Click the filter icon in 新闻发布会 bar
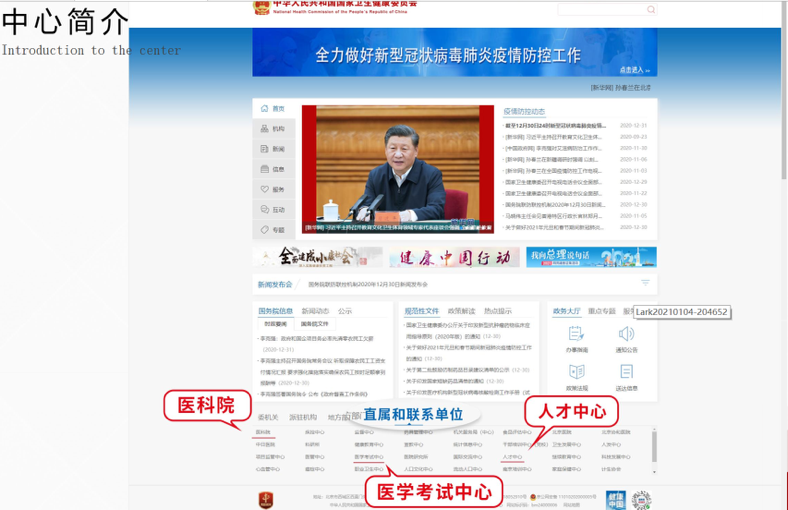The image size is (788, 510). pos(645,283)
